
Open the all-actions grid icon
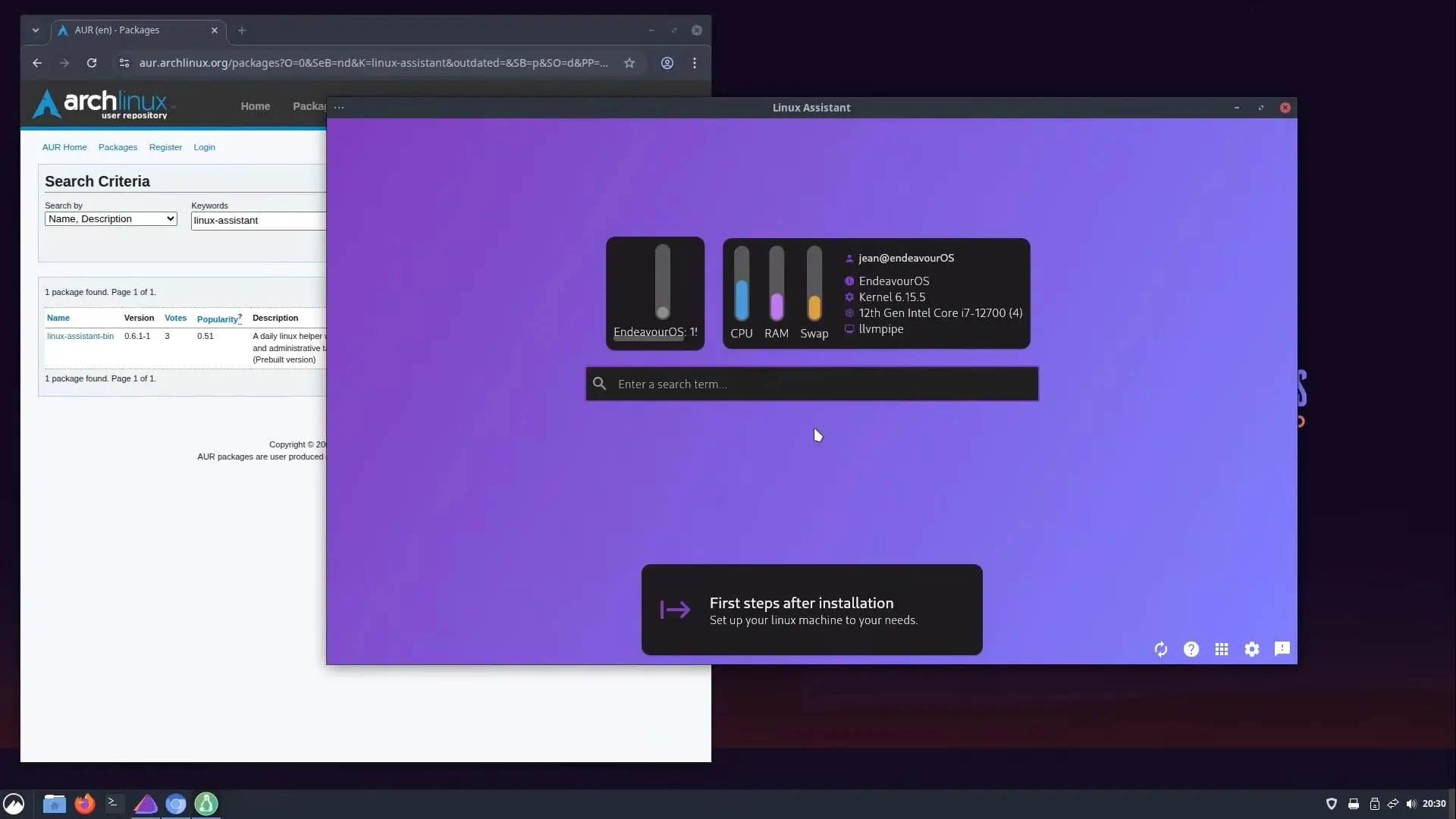(x=1222, y=649)
